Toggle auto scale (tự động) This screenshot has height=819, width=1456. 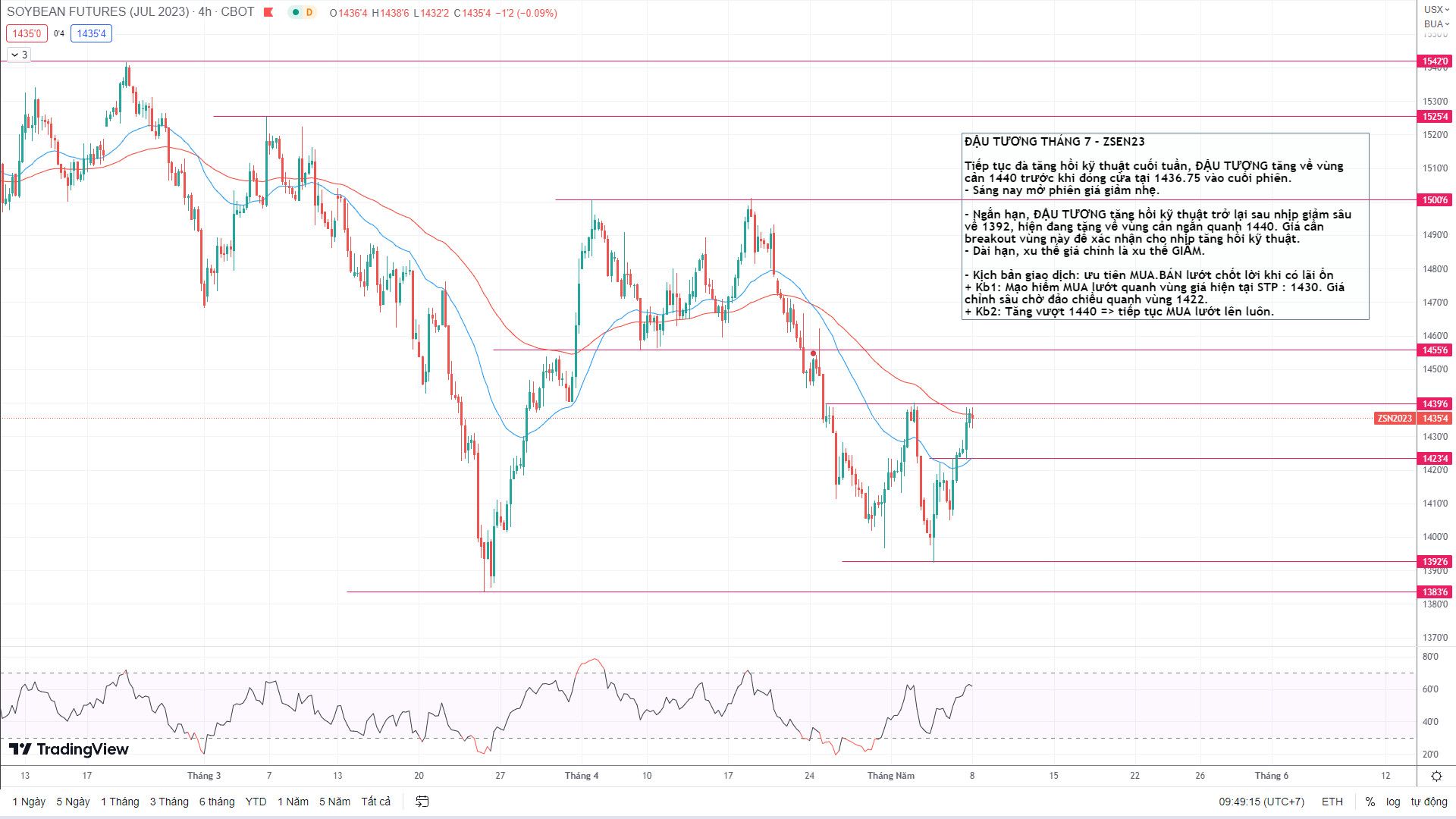pos(1429,802)
